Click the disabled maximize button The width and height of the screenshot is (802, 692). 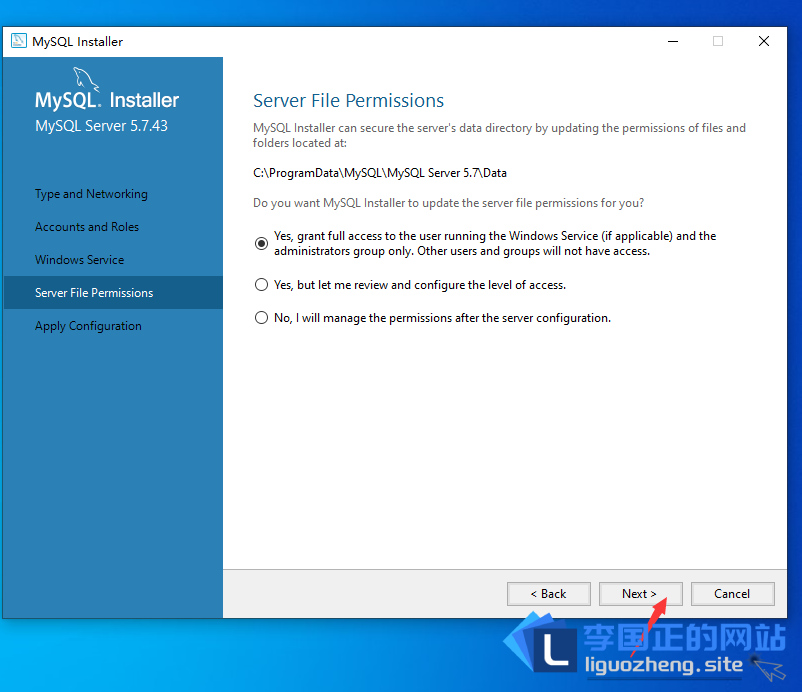[718, 41]
